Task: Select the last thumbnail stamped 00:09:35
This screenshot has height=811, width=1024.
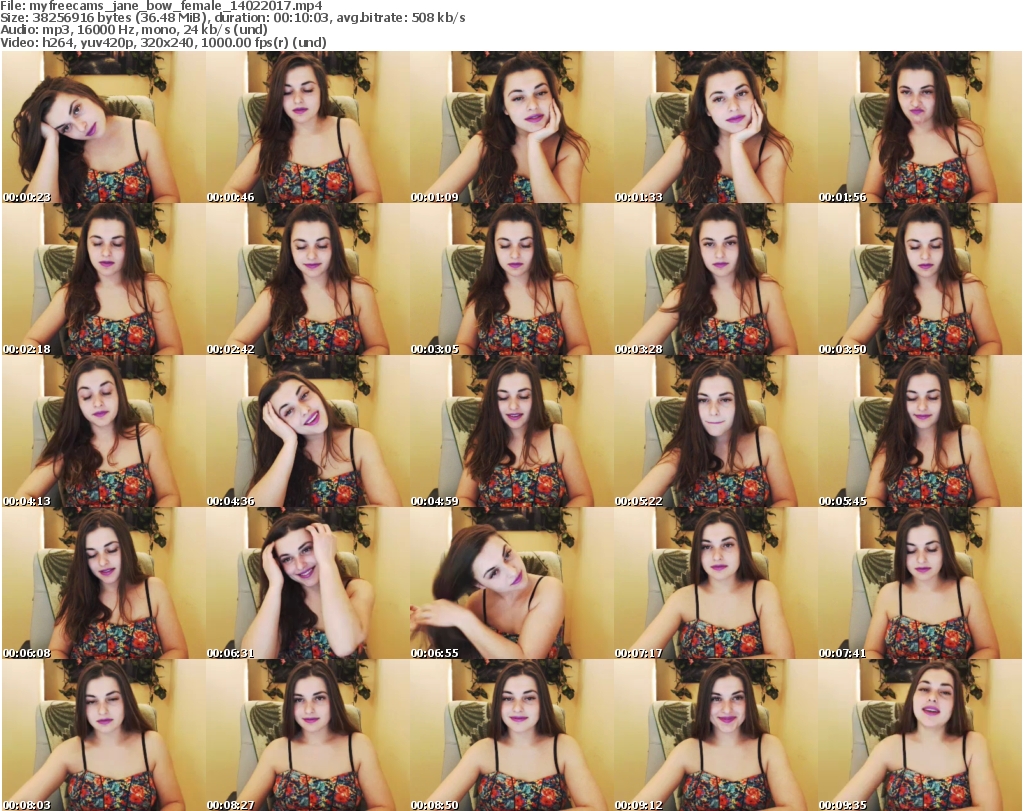Action: [920, 735]
